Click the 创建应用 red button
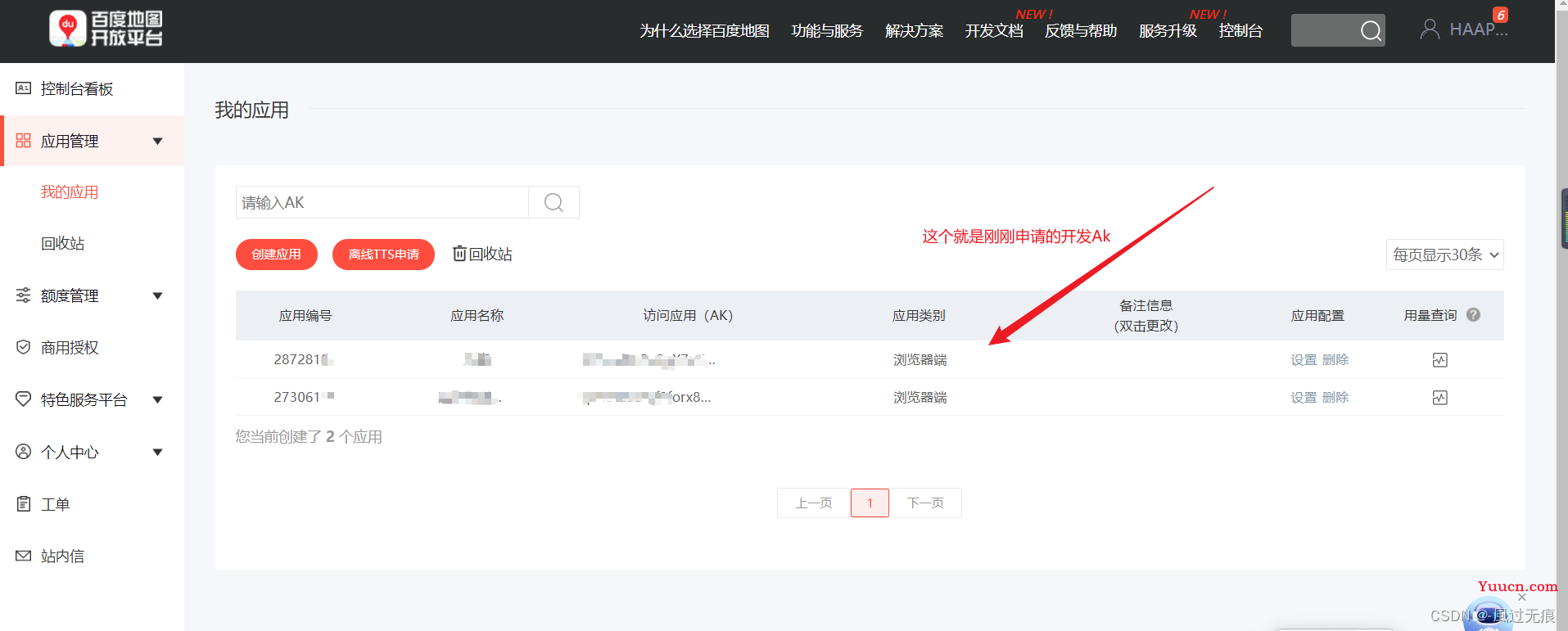Screen dimensions: 1568x631 click(x=277, y=255)
